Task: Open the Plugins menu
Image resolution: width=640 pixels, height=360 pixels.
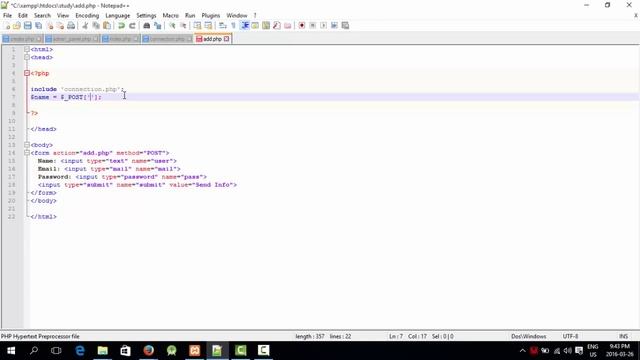Action: point(211,16)
